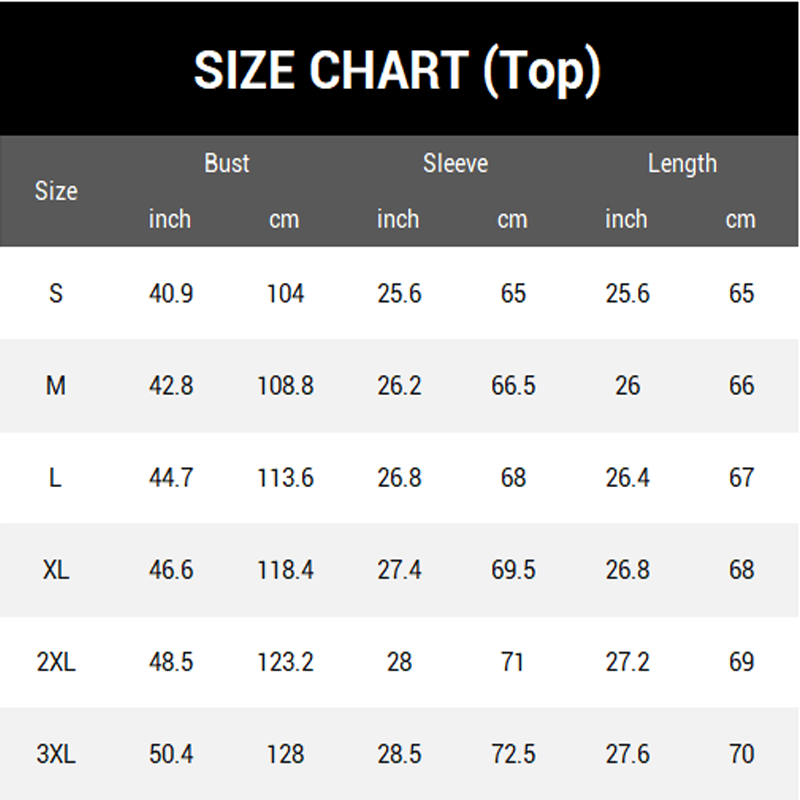800x800 pixels.
Task: Select size M row label
Action: 56,385
